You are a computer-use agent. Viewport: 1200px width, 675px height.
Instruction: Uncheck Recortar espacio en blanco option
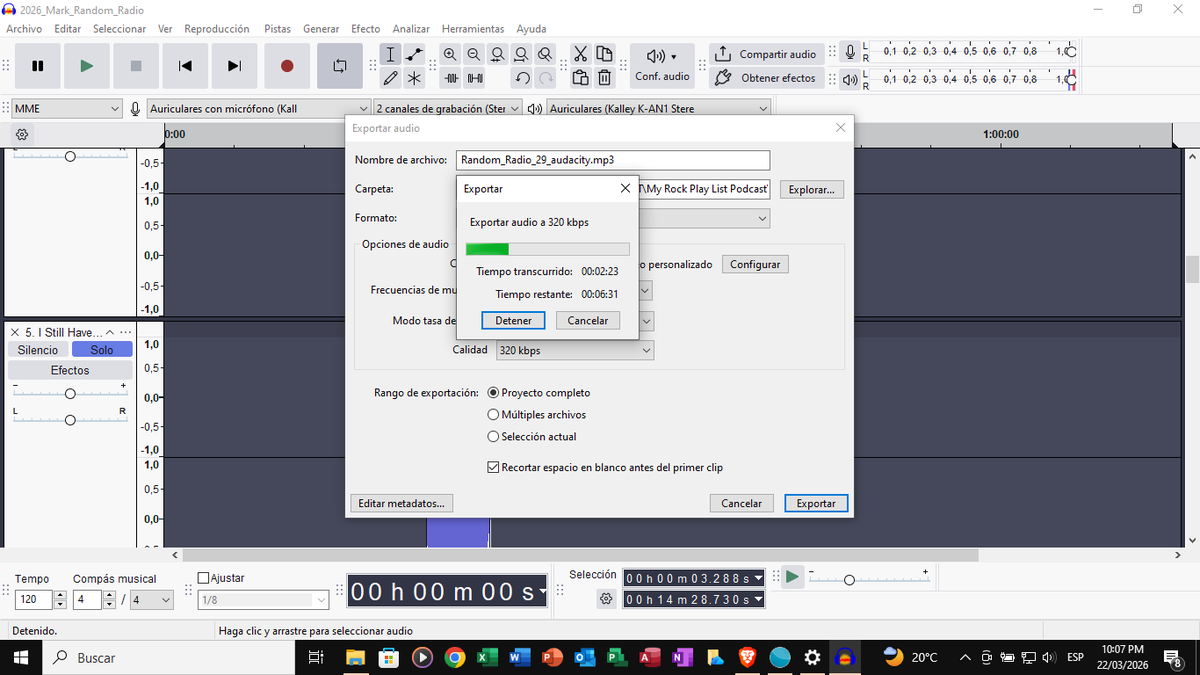tap(493, 467)
